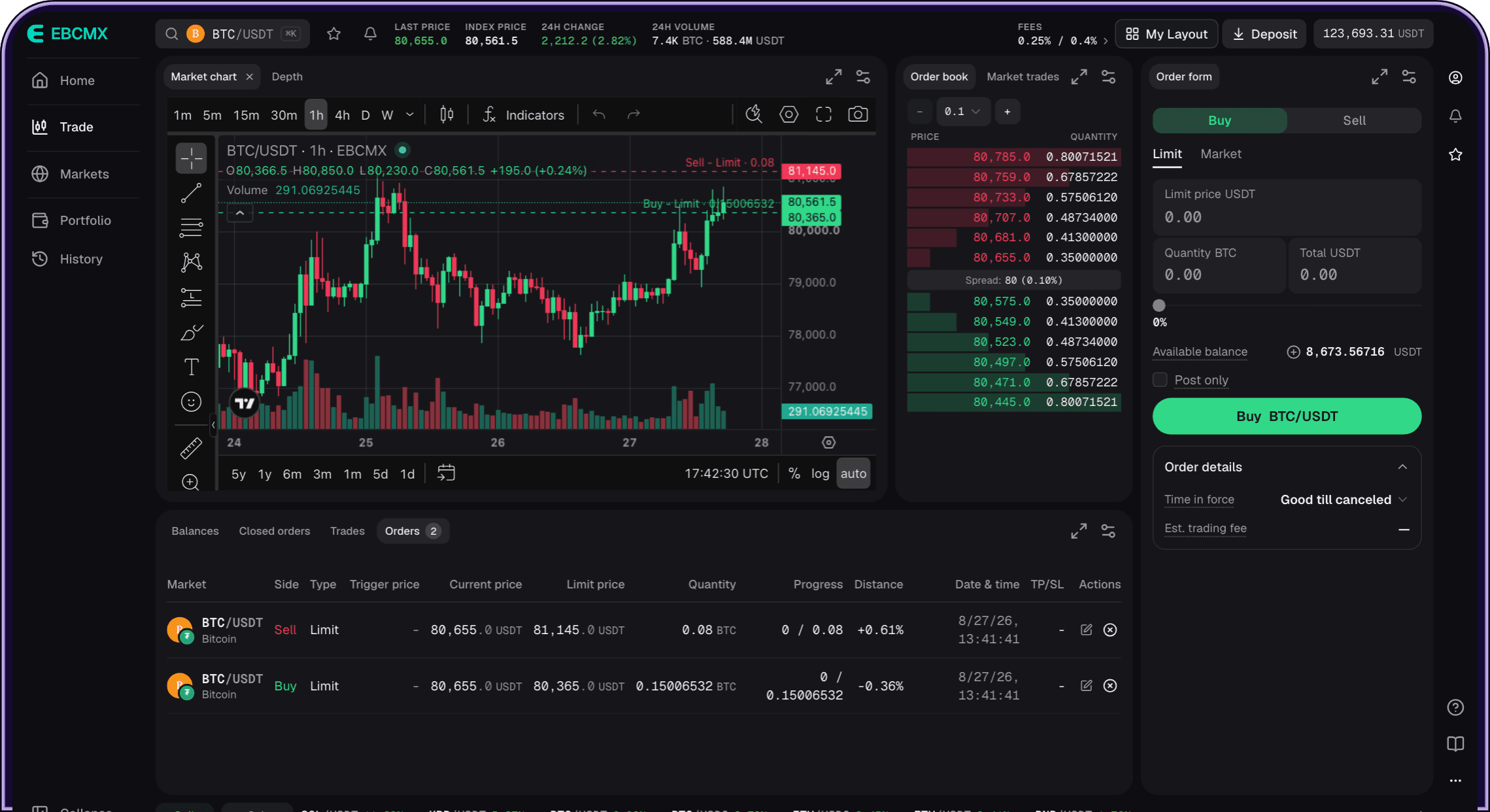Select the ruler measure tool

191,448
